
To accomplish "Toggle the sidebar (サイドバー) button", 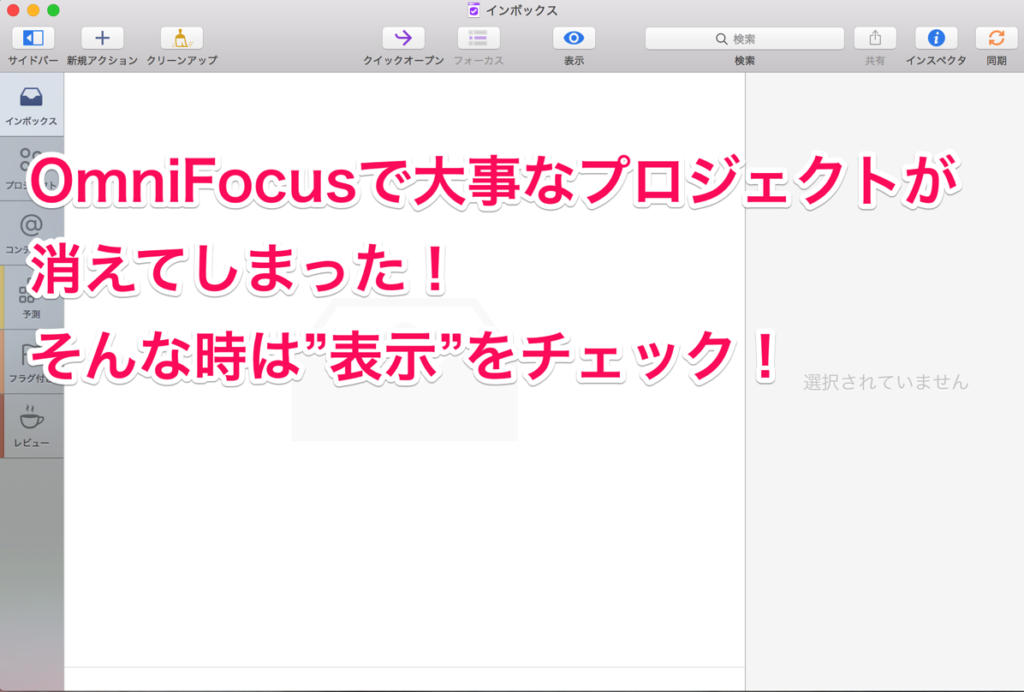I will (33, 39).
